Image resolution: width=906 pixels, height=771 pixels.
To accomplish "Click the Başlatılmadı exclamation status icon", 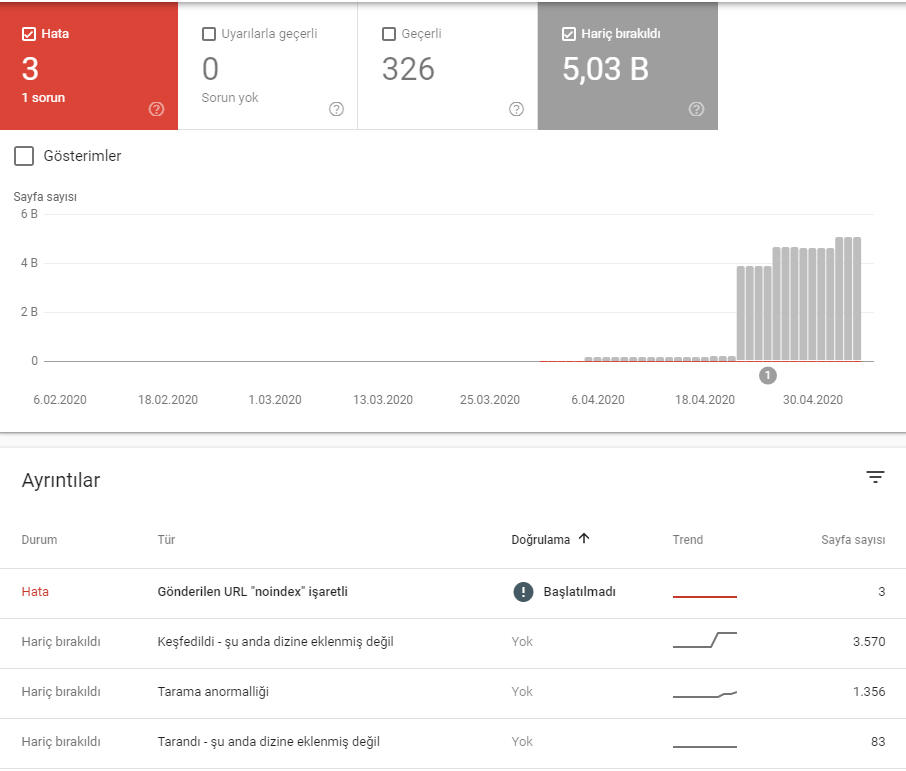I will [x=523, y=592].
